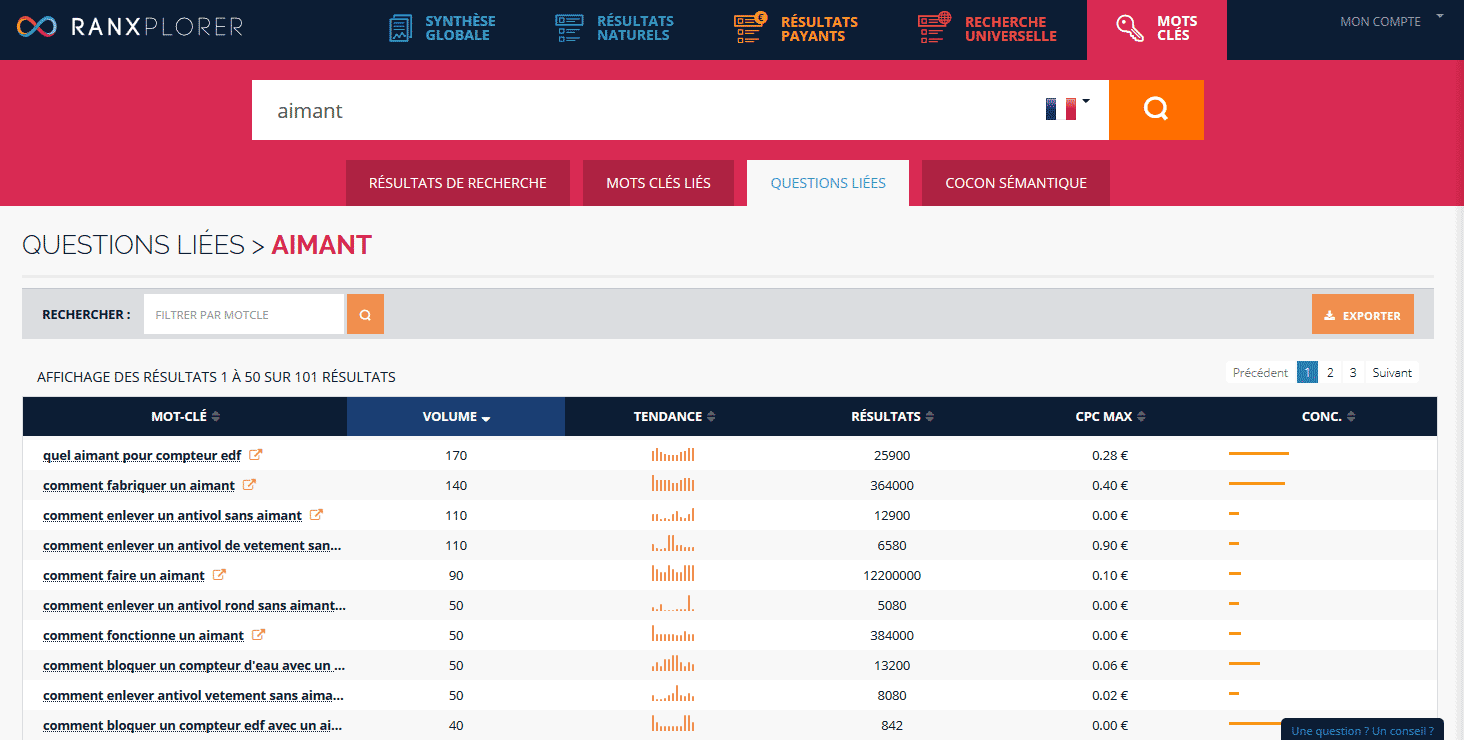Image resolution: width=1464 pixels, height=740 pixels.
Task: Open the Recherche Universelle section
Action: pyautogui.click(x=988, y=28)
